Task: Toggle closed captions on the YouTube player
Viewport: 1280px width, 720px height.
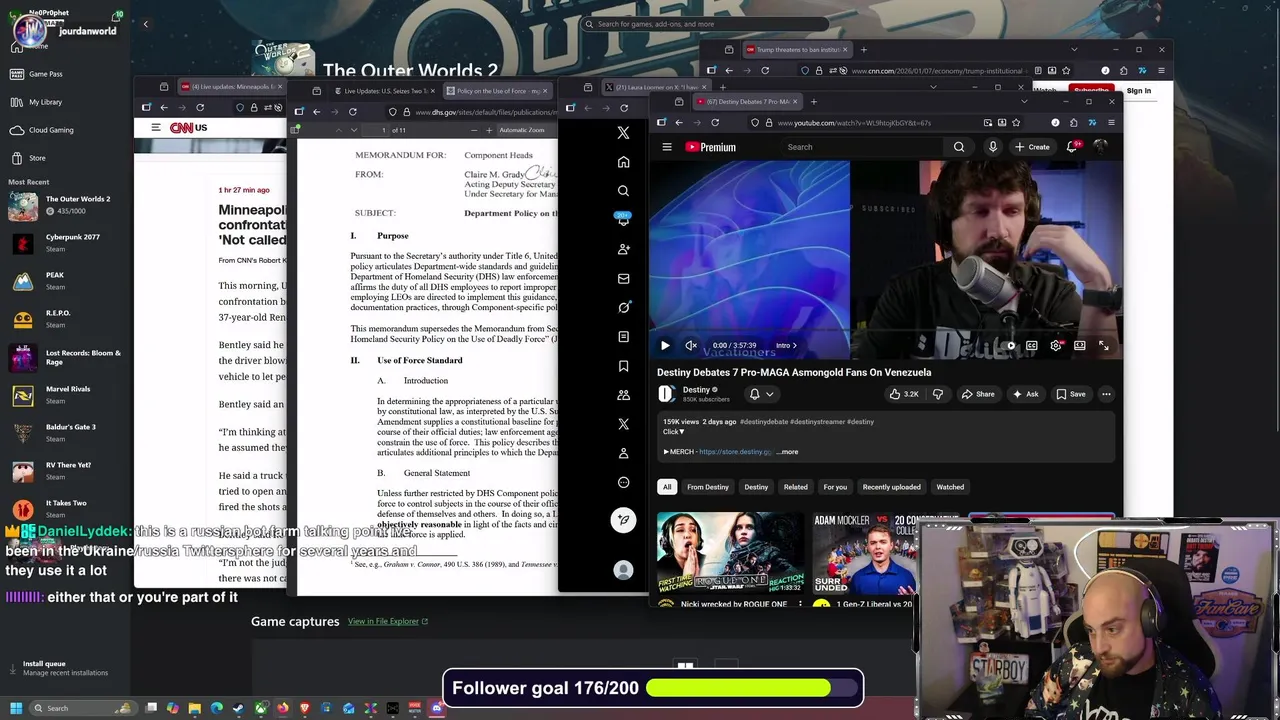Action: point(1031,345)
